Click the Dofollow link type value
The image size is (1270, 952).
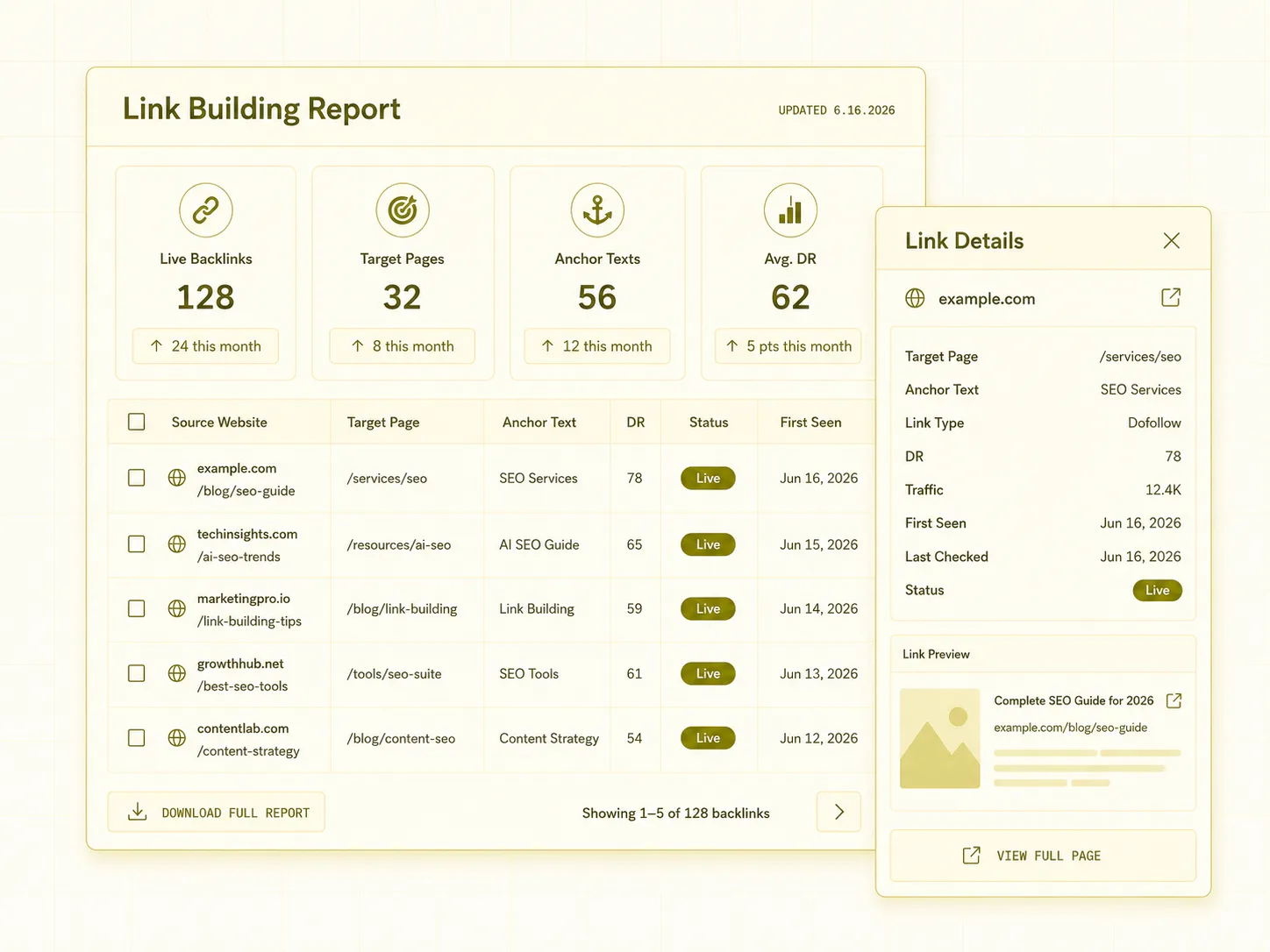[x=1154, y=423]
